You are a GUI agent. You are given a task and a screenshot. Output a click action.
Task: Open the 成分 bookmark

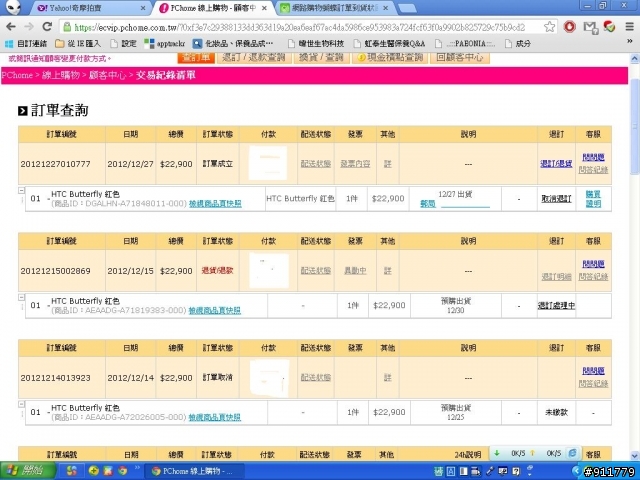[x=518, y=43]
